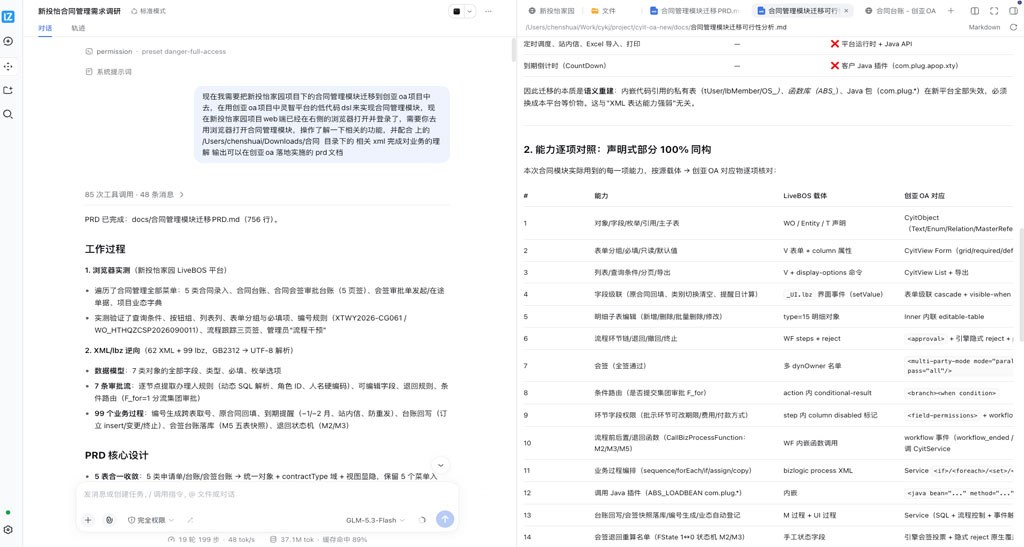Click heading 2. 能力逐项对照
This screenshot has height=547, width=1024.
(x=617, y=149)
